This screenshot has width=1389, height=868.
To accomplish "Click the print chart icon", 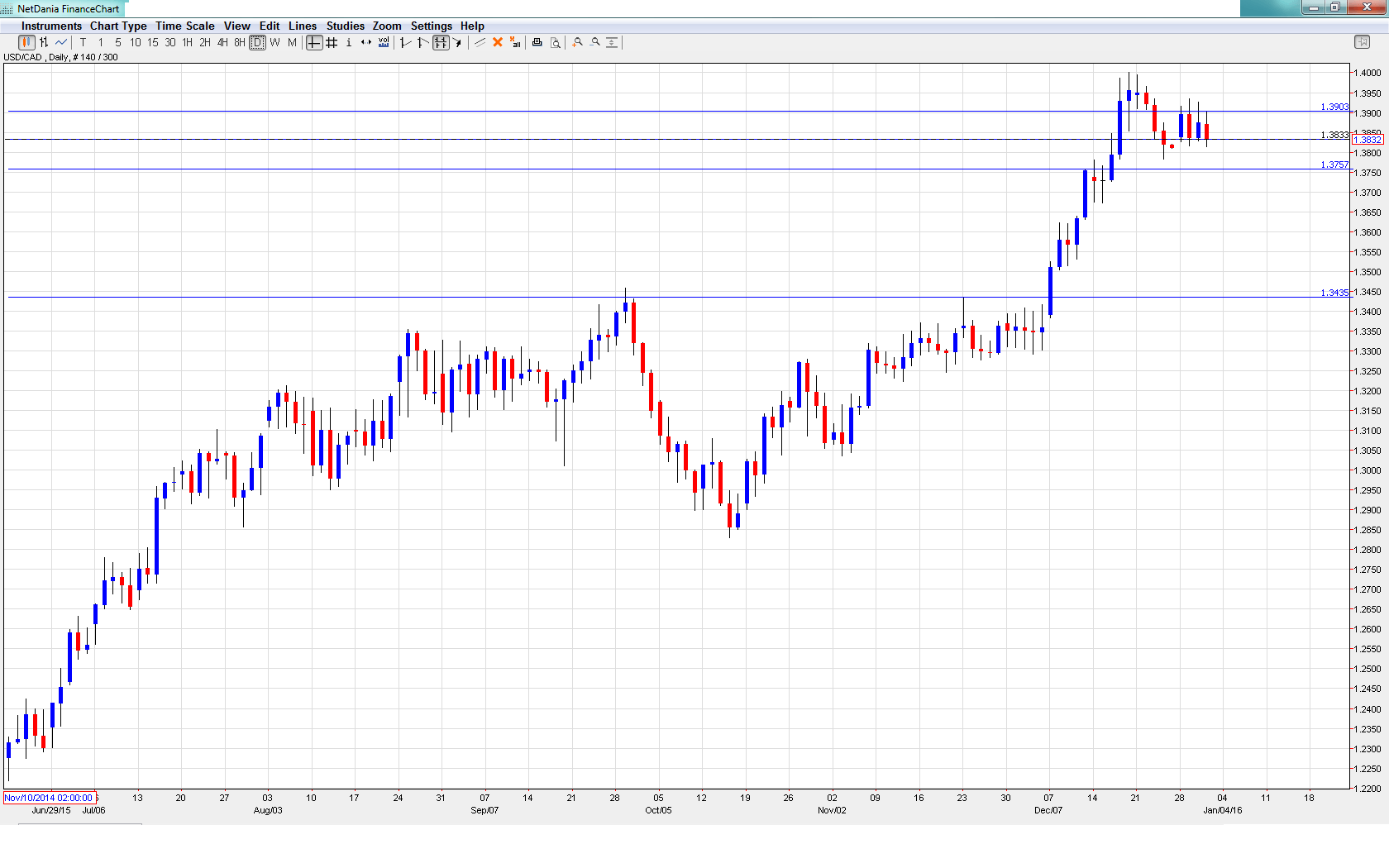I will (x=538, y=42).
